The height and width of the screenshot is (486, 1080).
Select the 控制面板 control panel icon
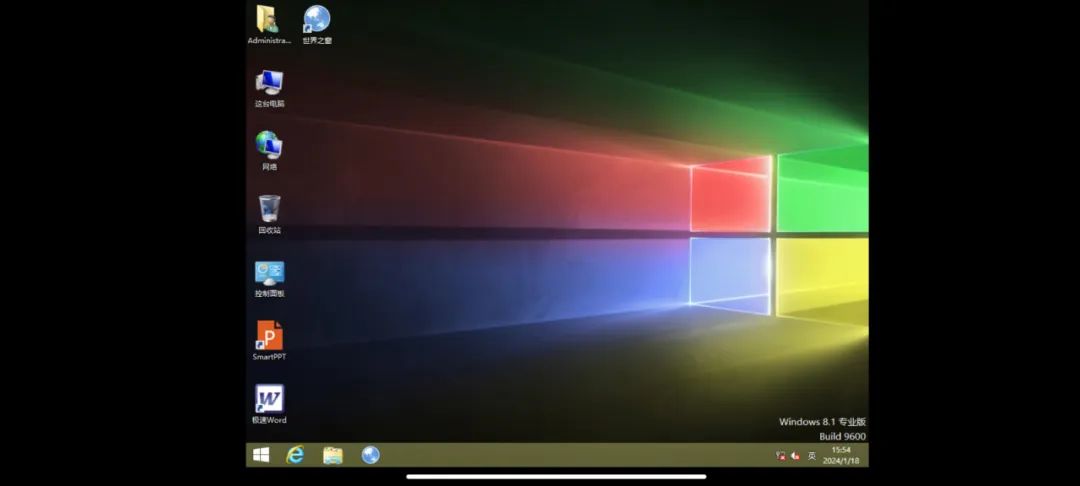269,278
